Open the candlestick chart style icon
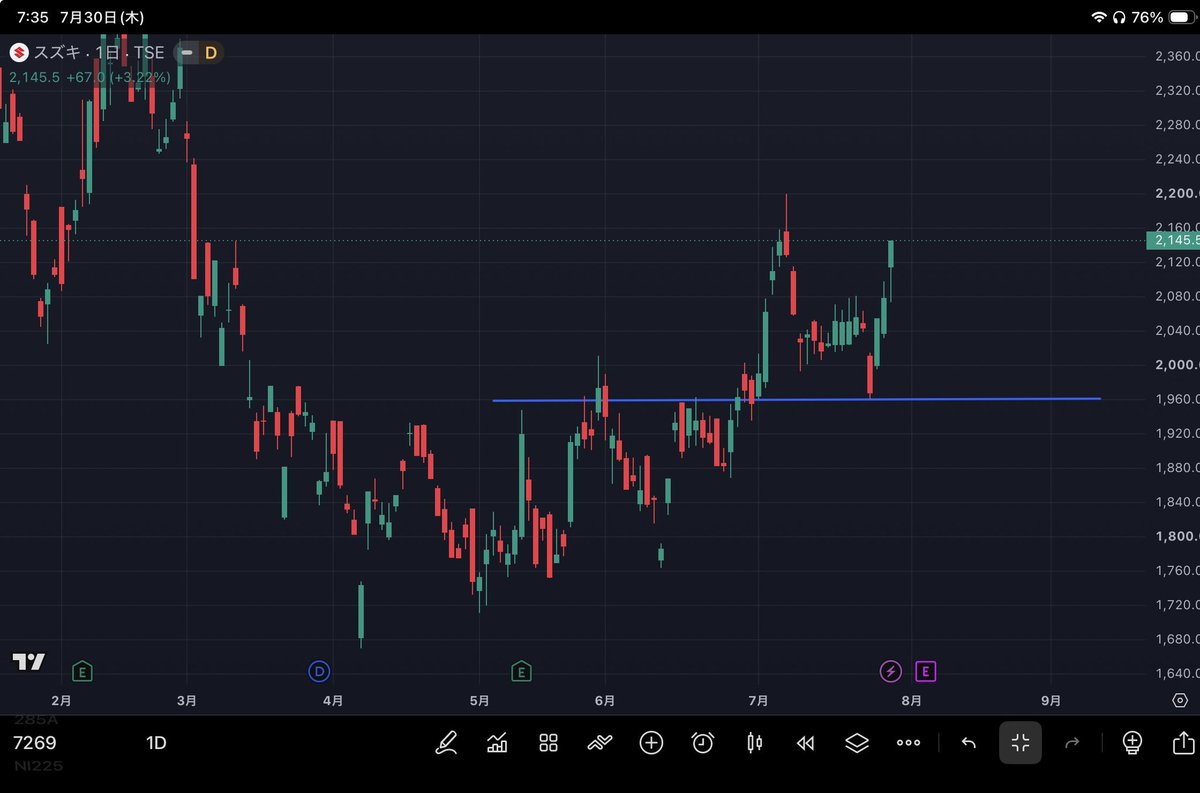1200x793 pixels. pyautogui.click(x=754, y=743)
